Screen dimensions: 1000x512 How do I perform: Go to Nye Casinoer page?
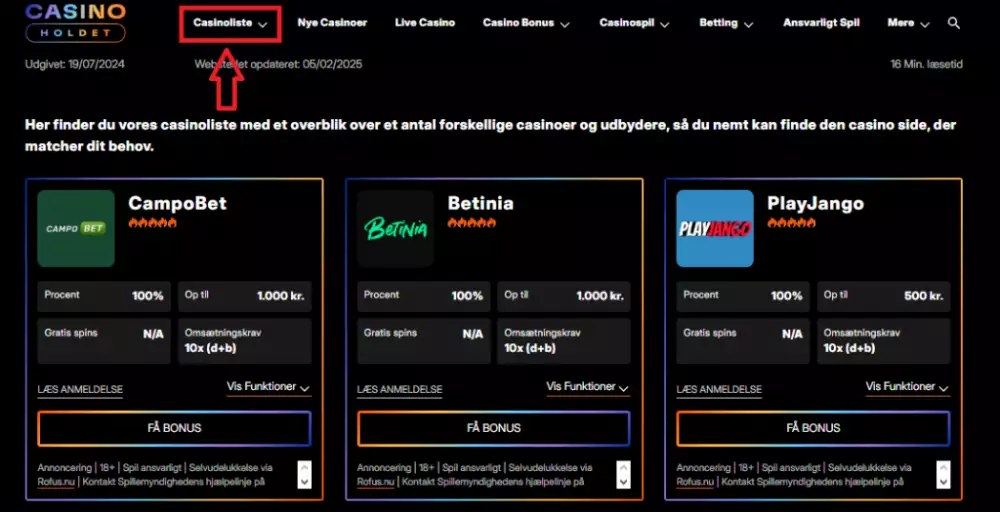332,23
